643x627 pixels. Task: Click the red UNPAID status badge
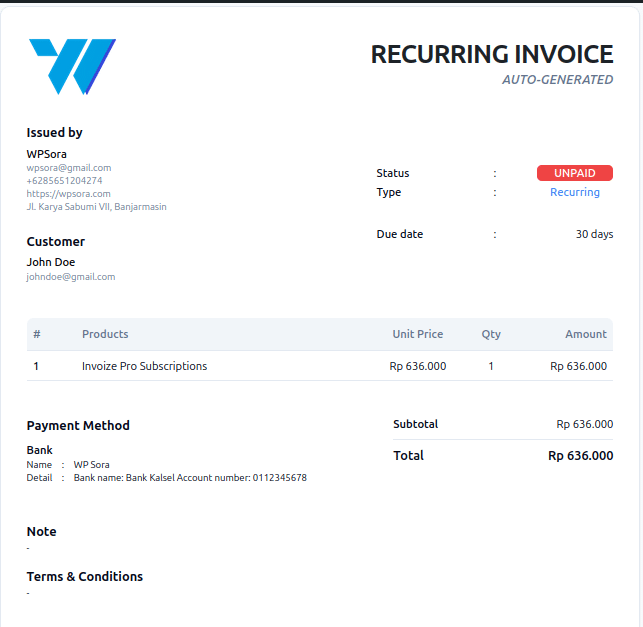574,173
